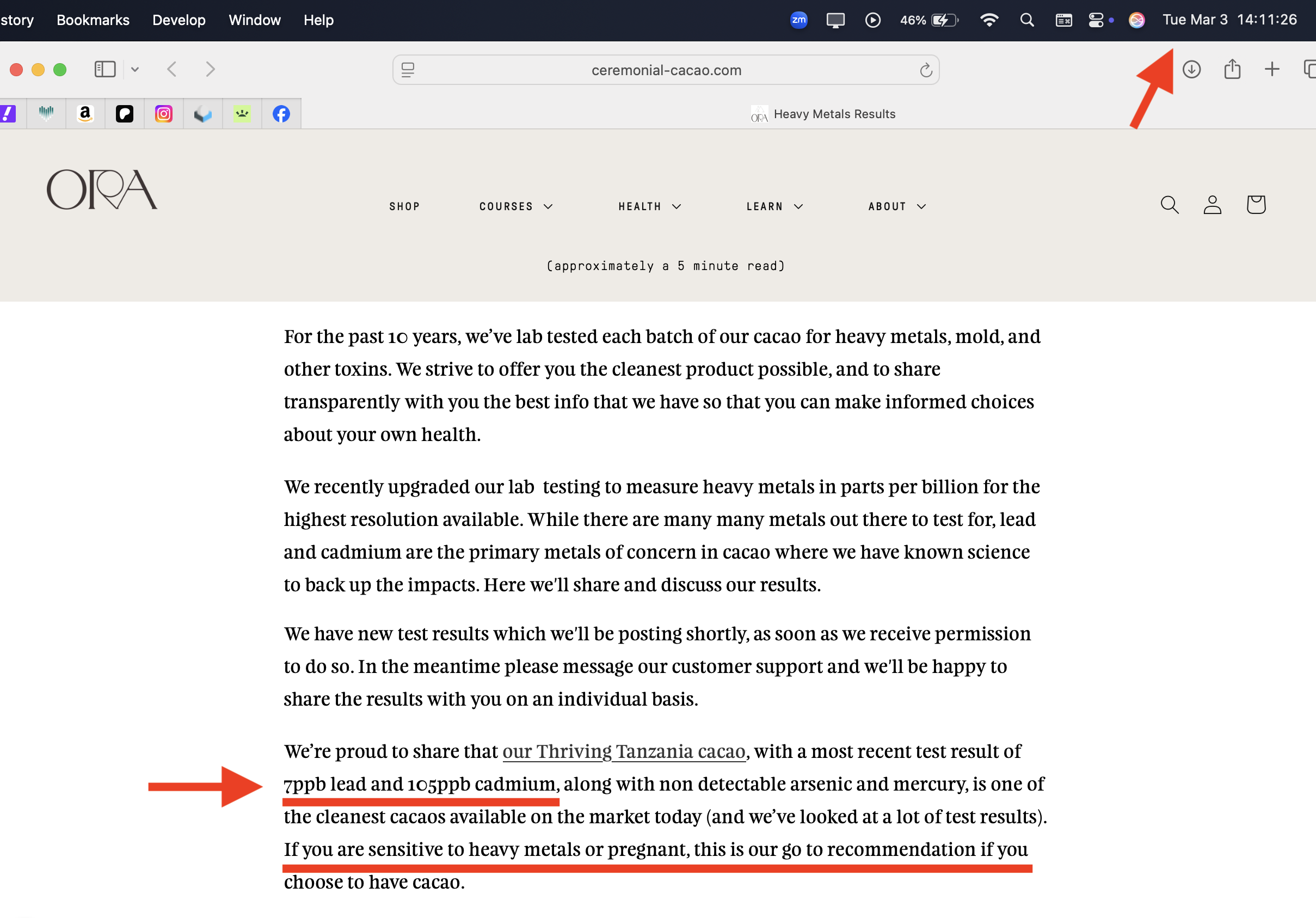Screen dimensions: 1316x918
Task: Open the Amazon favorites bookmark
Action: tap(85, 114)
